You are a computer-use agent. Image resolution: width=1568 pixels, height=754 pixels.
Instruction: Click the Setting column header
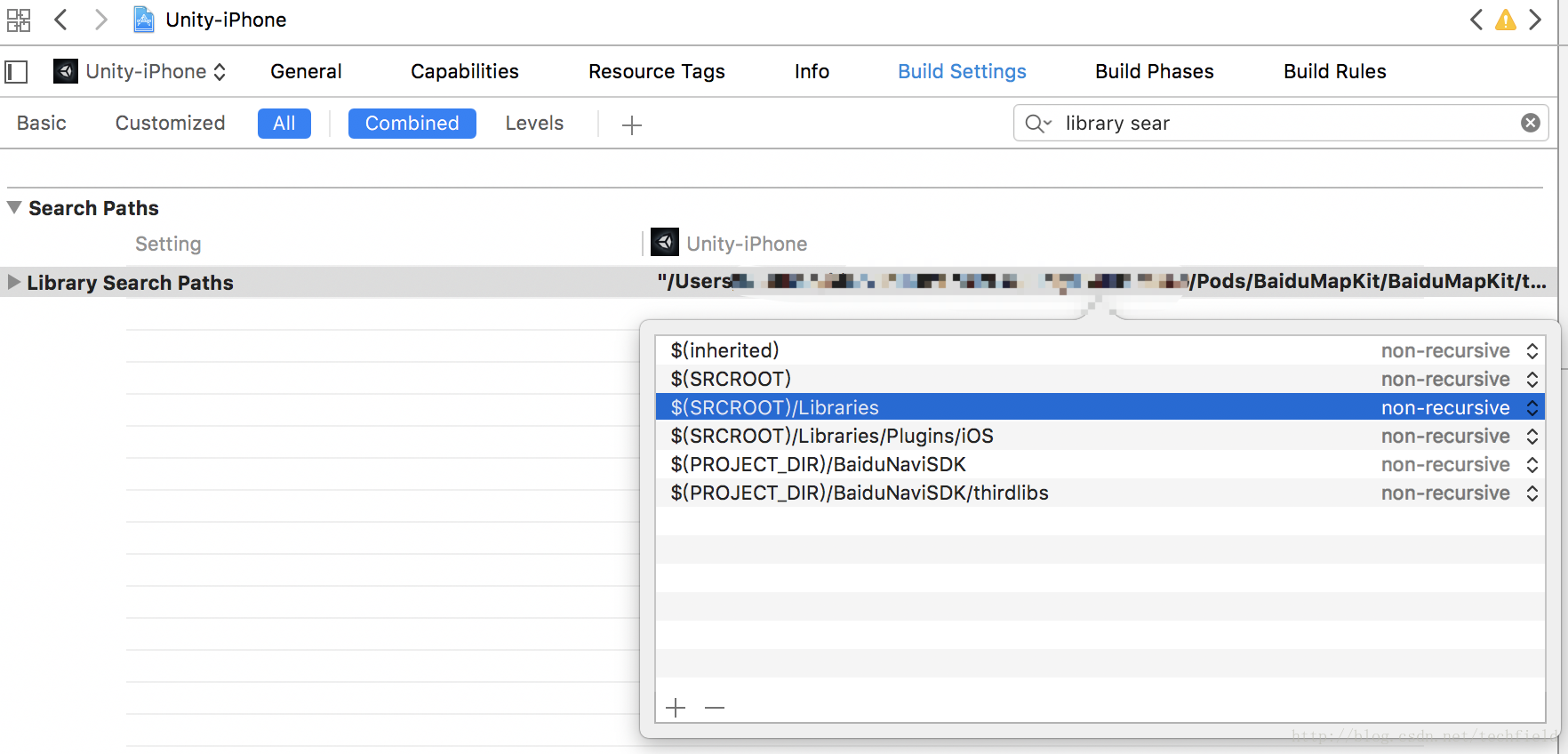(168, 244)
